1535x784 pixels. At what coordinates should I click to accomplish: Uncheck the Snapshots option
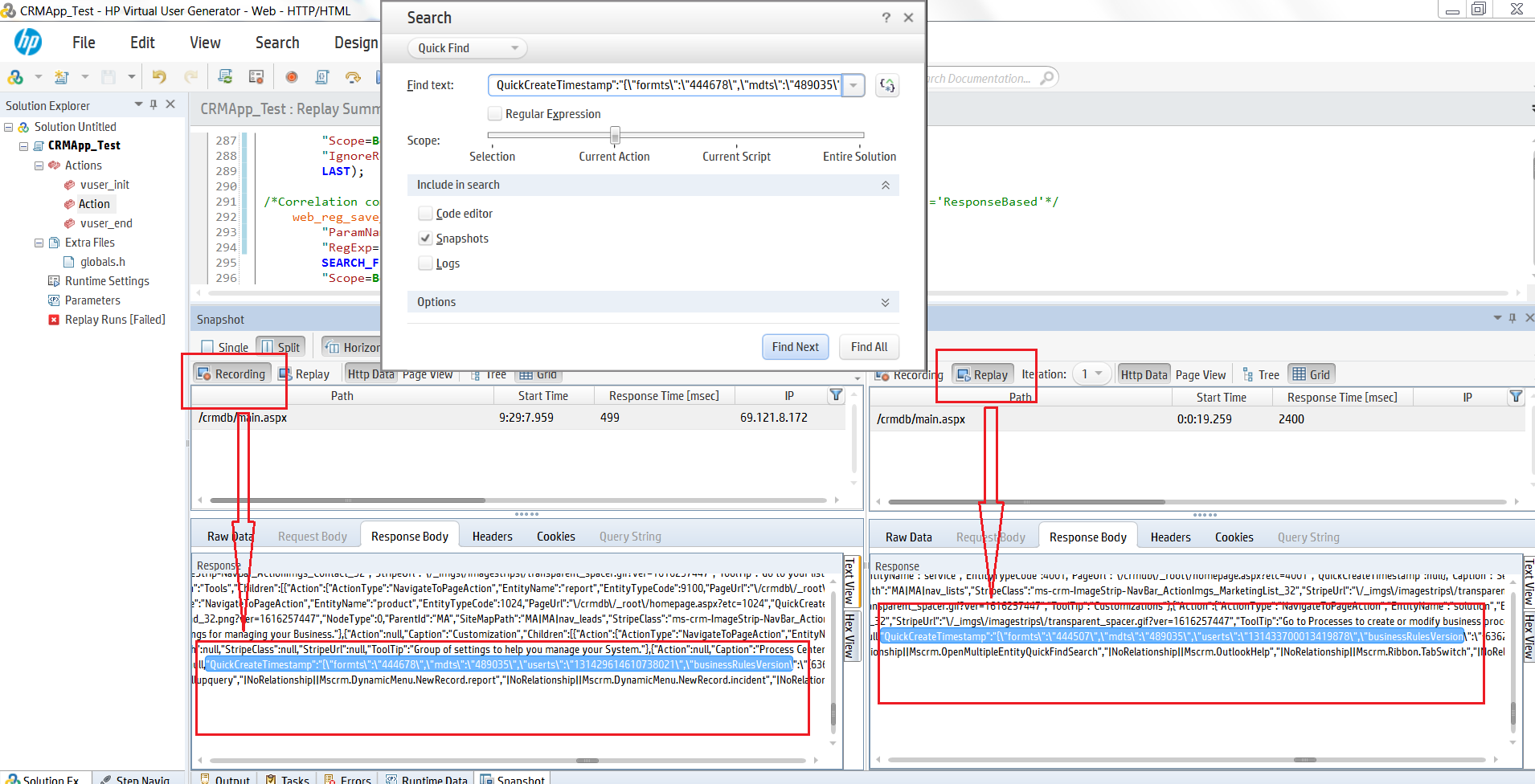[x=425, y=239]
